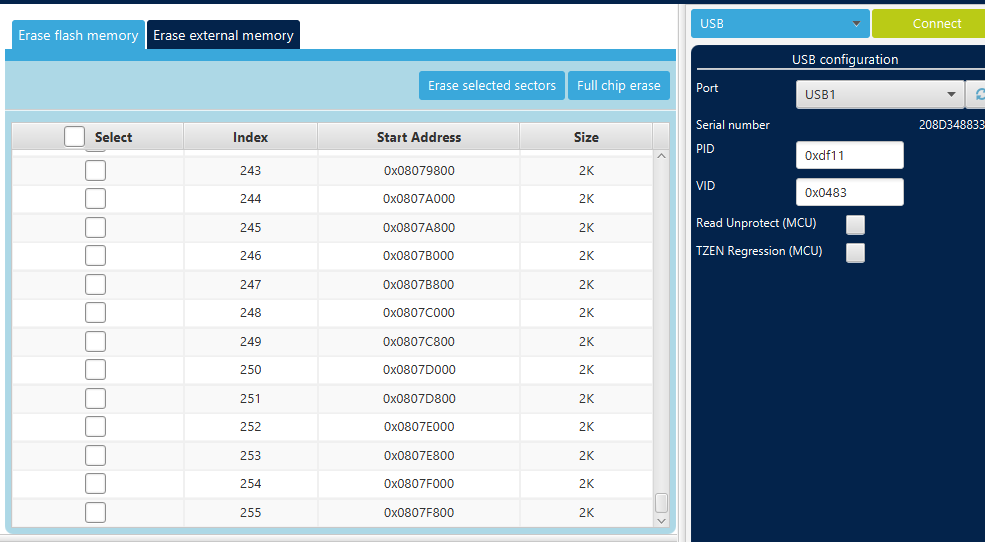
Task: Mark sector 247 for erasing
Action: [95, 285]
